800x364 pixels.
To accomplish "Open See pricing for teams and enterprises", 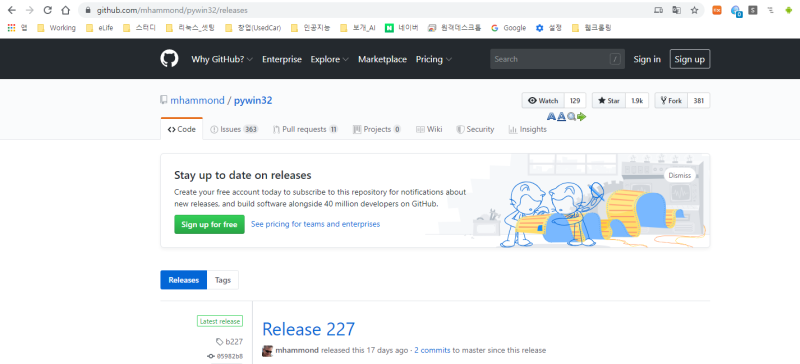I will pos(315,224).
